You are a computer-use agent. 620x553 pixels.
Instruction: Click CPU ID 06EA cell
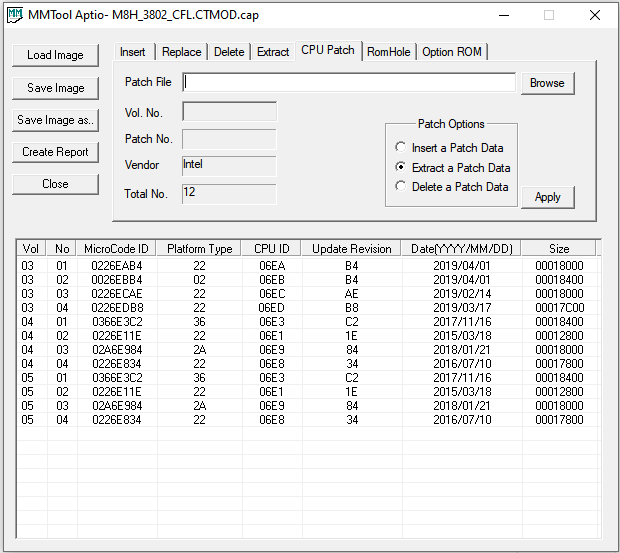tap(272, 266)
